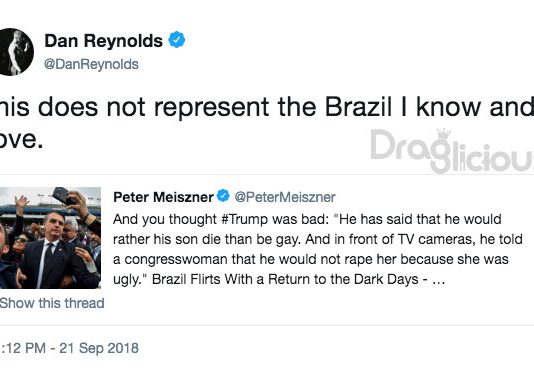Image resolution: width=534 pixels, height=370 pixels.
Task: Click the 21 Sep 2018 timestamp
Action: click(99, 348)
